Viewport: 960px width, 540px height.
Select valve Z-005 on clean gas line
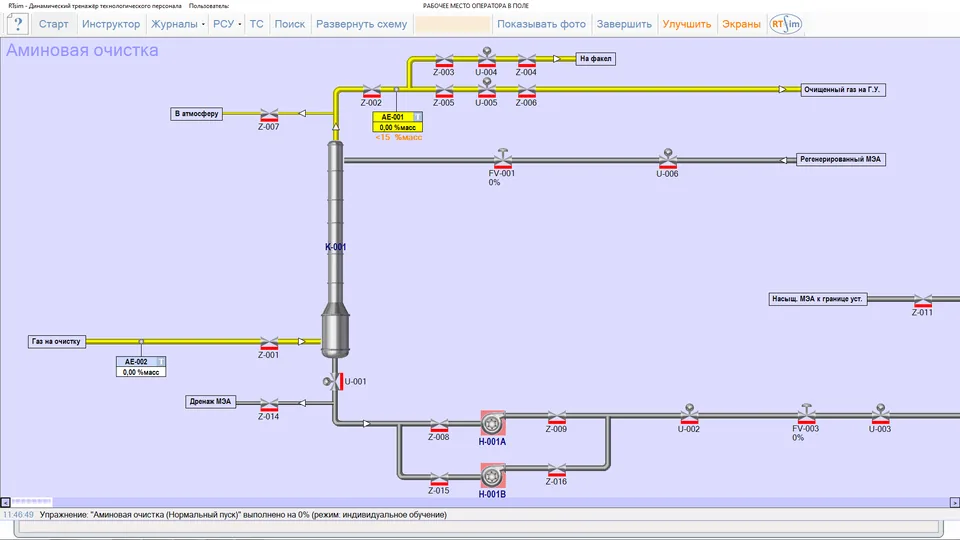pos(444,91)
